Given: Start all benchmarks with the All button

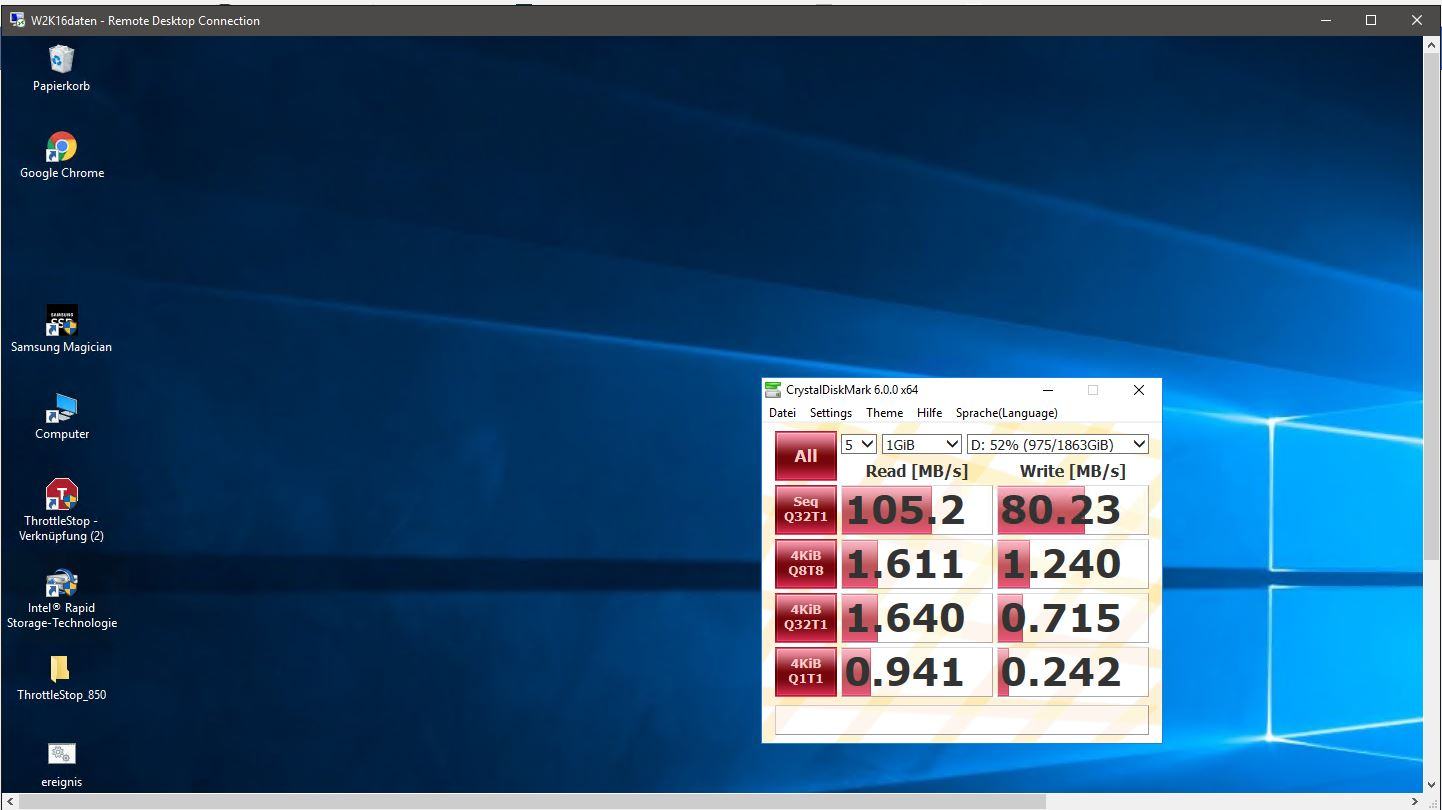Looking at the screenshot, I should [806, 456].
